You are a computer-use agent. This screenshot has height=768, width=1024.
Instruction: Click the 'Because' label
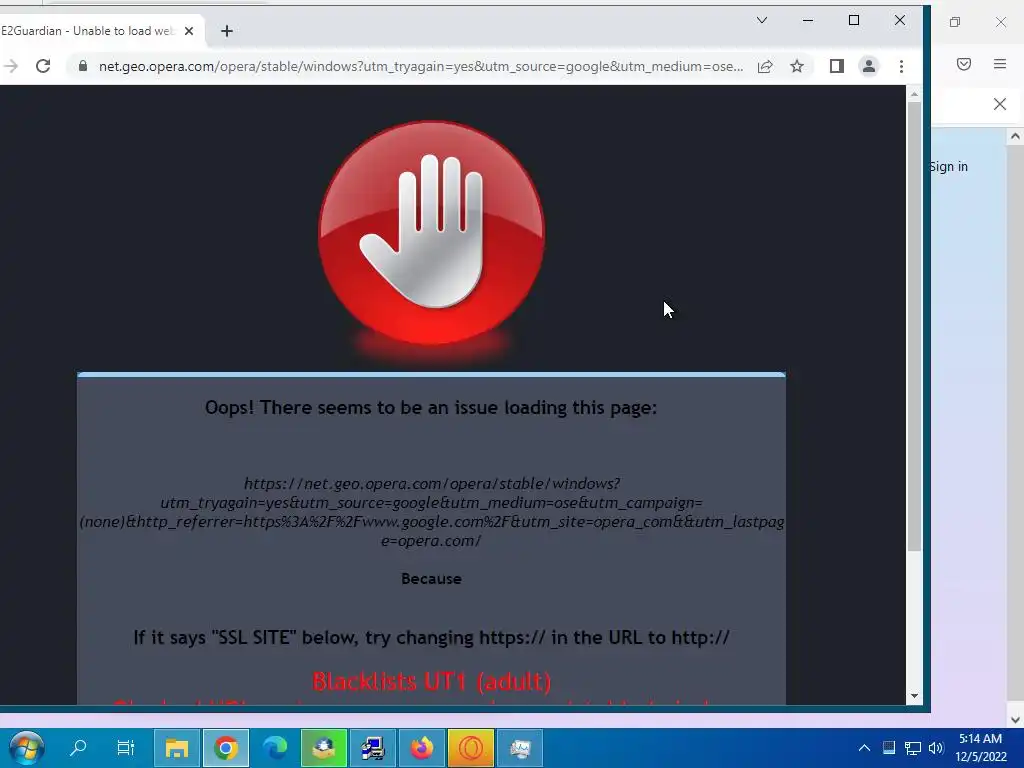(431, 579)
